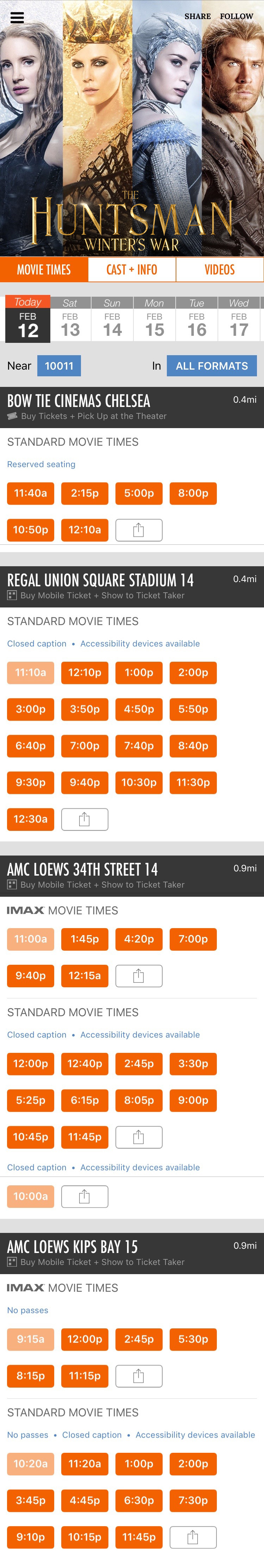Tap share icon beside the 11:45p showtime at AMC 34th Street
Viewport: 264px width, 1568px height.
pyautogui.click(x=139, y=1136)
